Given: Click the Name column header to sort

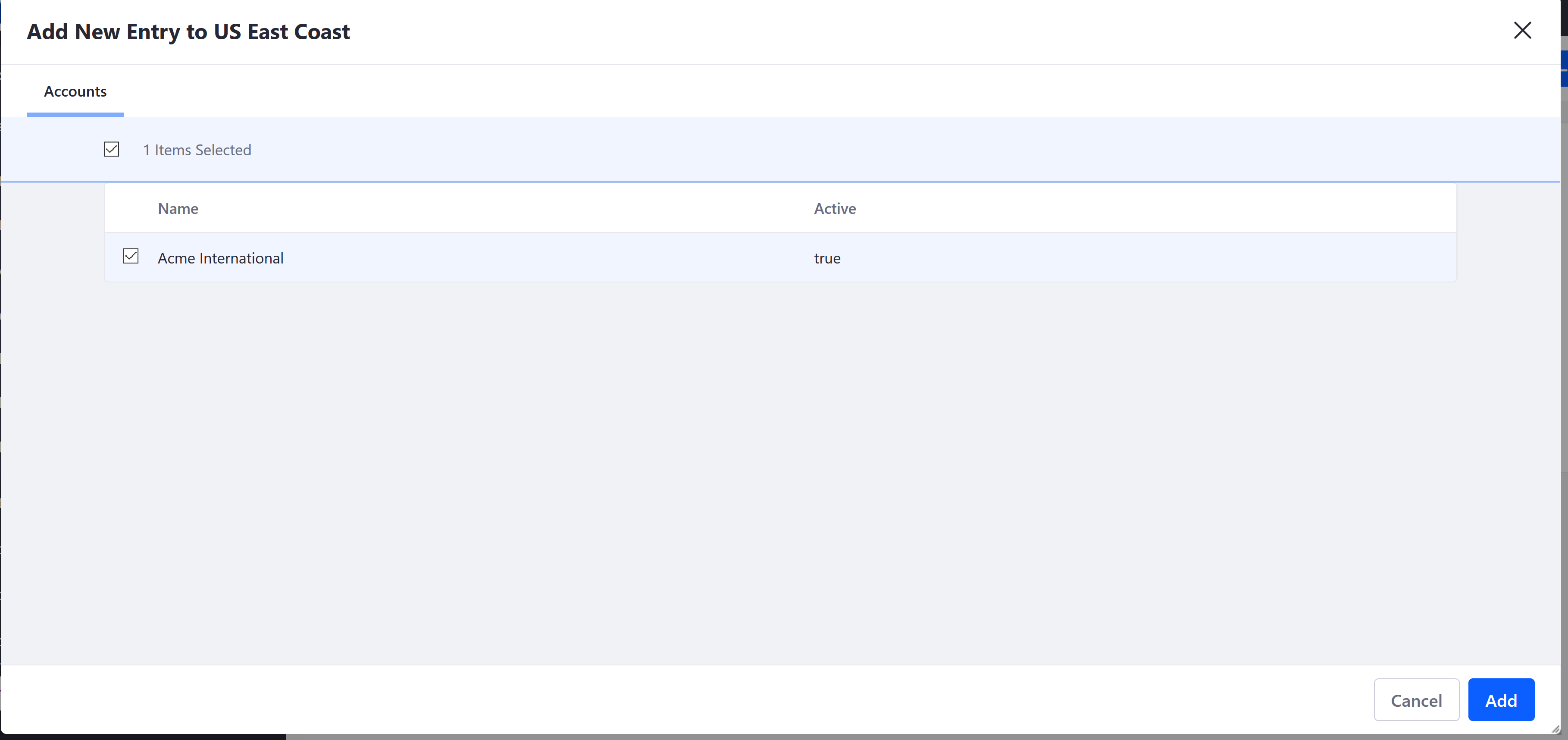Looking at the screenshot, I should (x=177, y=208).
